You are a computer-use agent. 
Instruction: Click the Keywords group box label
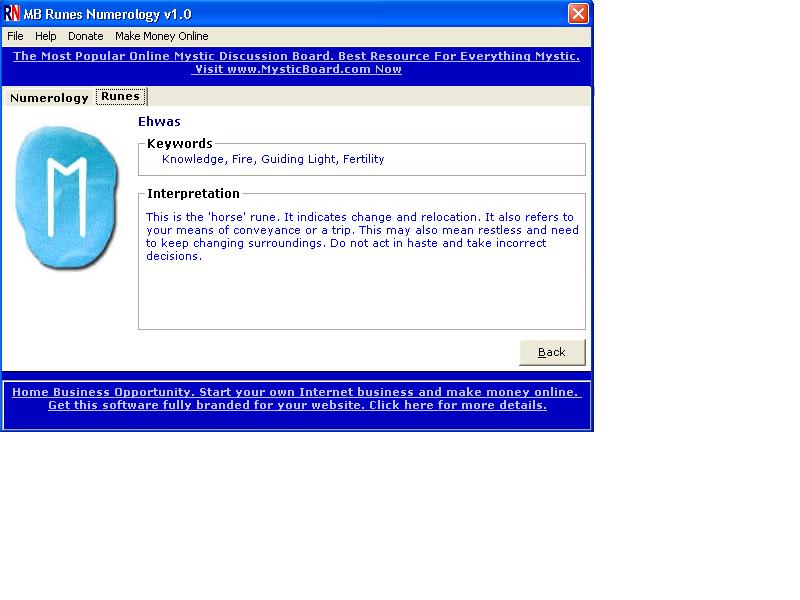(180, 144)
